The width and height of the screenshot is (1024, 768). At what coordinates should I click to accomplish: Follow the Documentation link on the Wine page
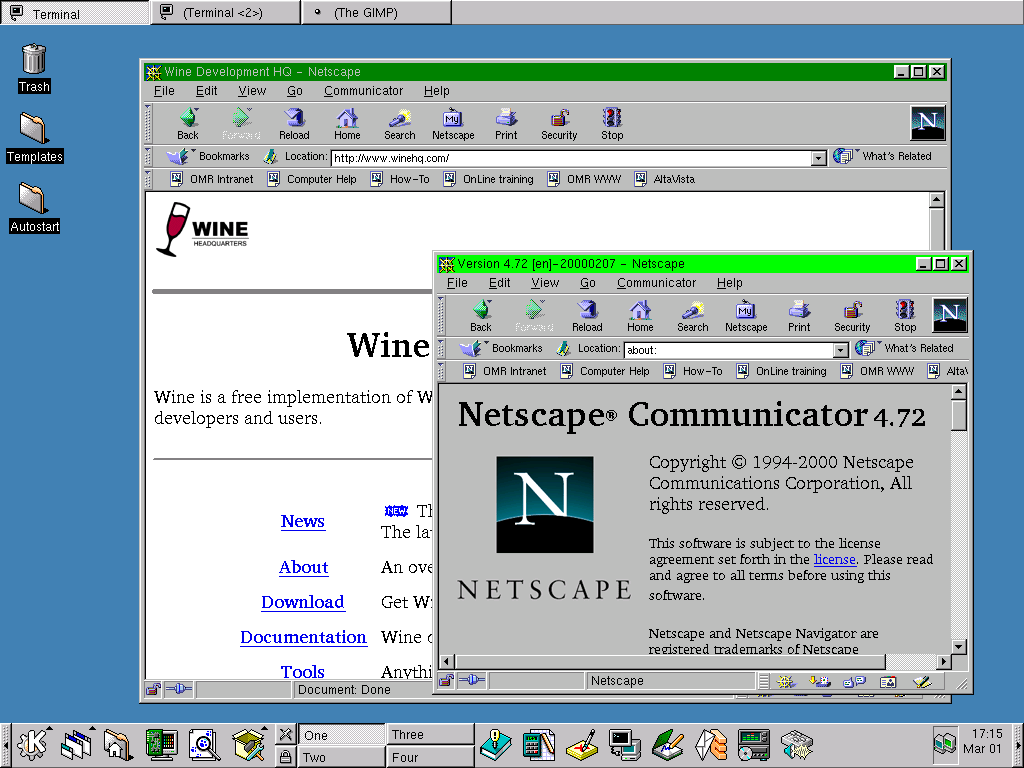[303, 637]
